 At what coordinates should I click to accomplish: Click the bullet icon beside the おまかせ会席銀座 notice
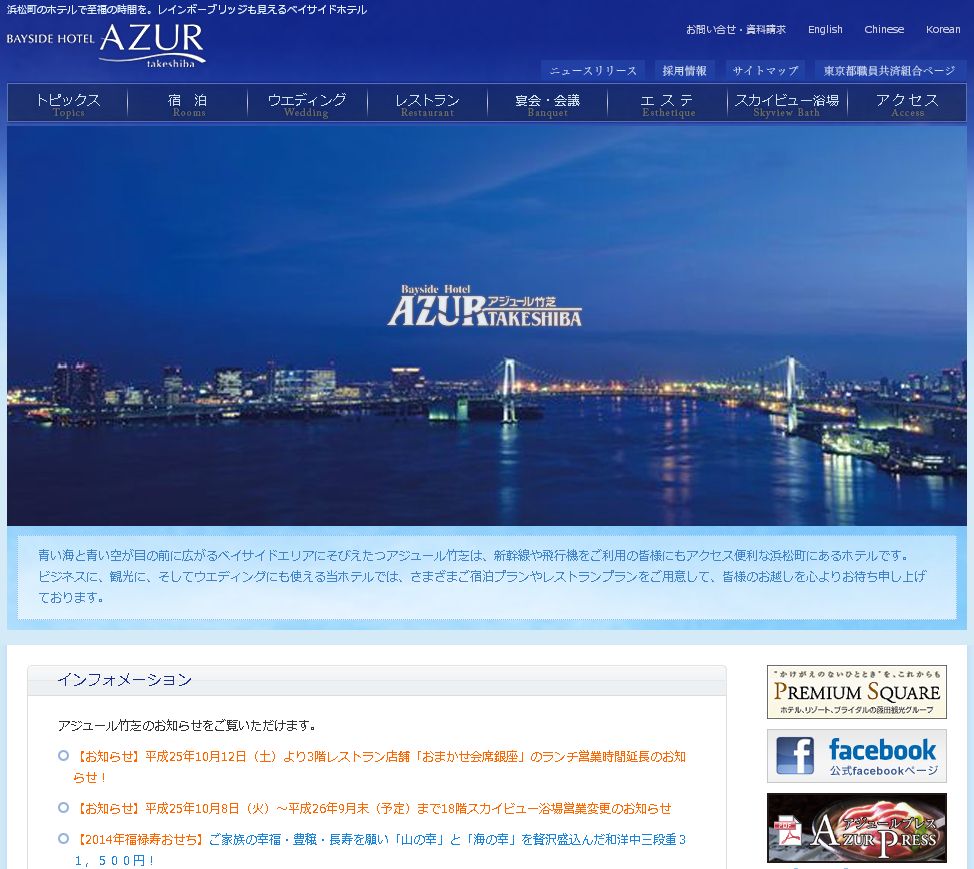(63, 755)
